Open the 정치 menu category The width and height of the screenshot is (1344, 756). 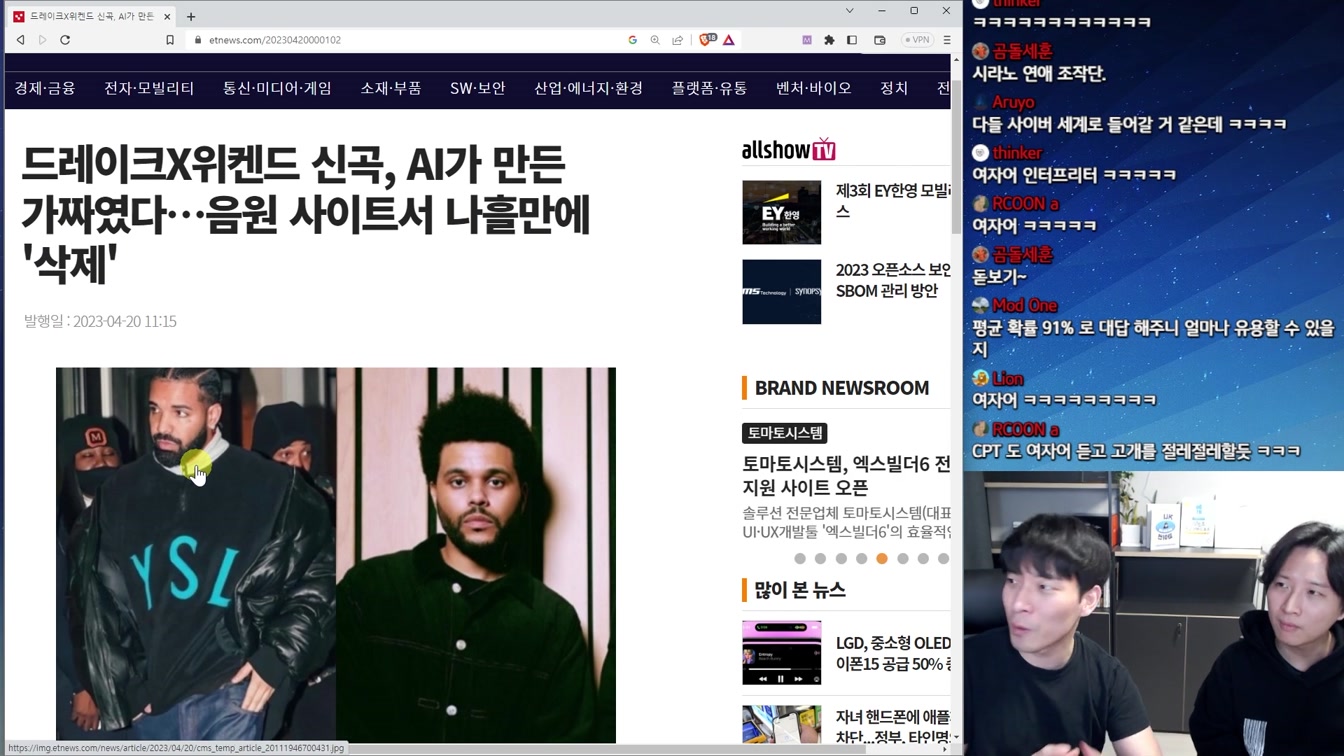[894, 88]
